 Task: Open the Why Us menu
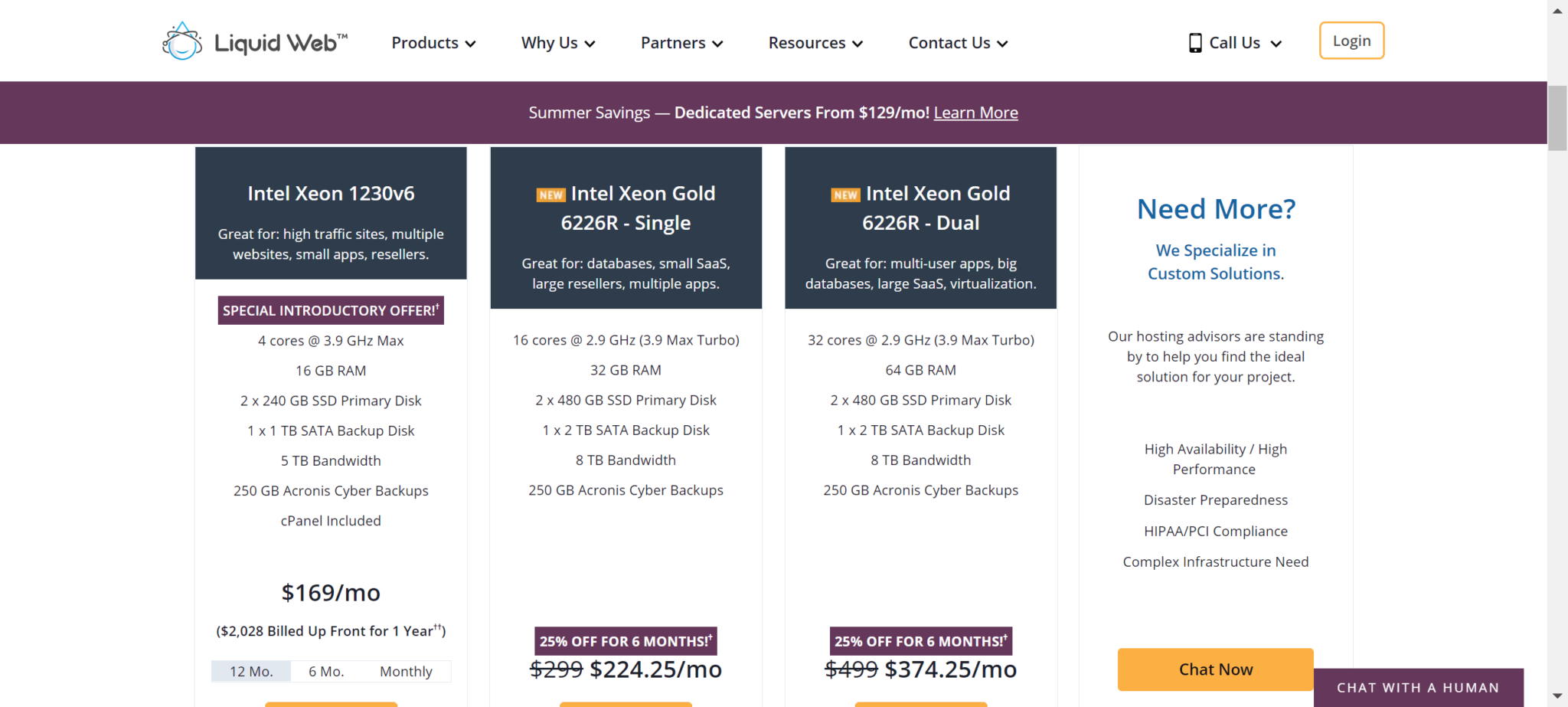(x=558, y=43)
